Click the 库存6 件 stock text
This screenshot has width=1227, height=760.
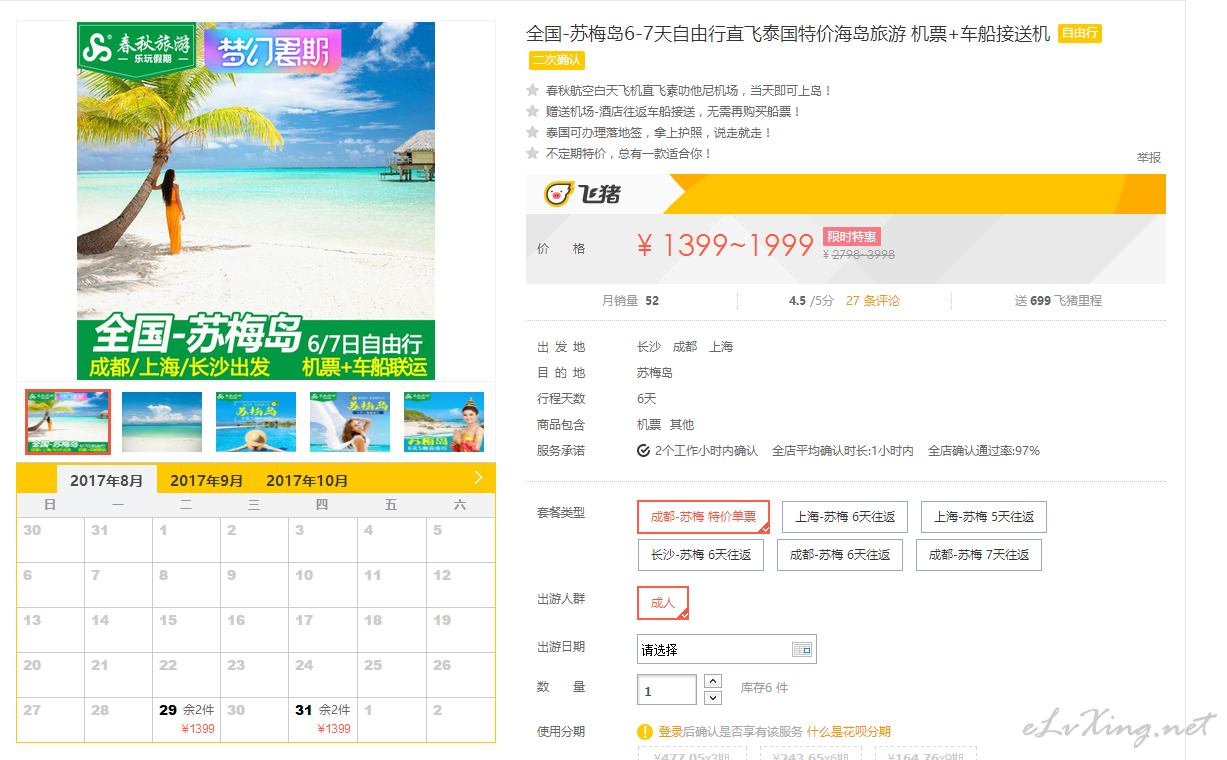(764, 689)
